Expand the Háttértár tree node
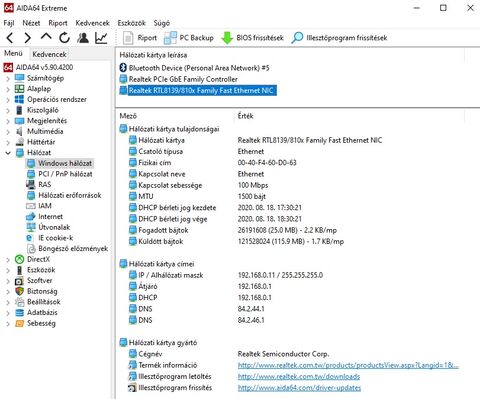The height and width of the screenshot is (399, 480). point(8,143)
